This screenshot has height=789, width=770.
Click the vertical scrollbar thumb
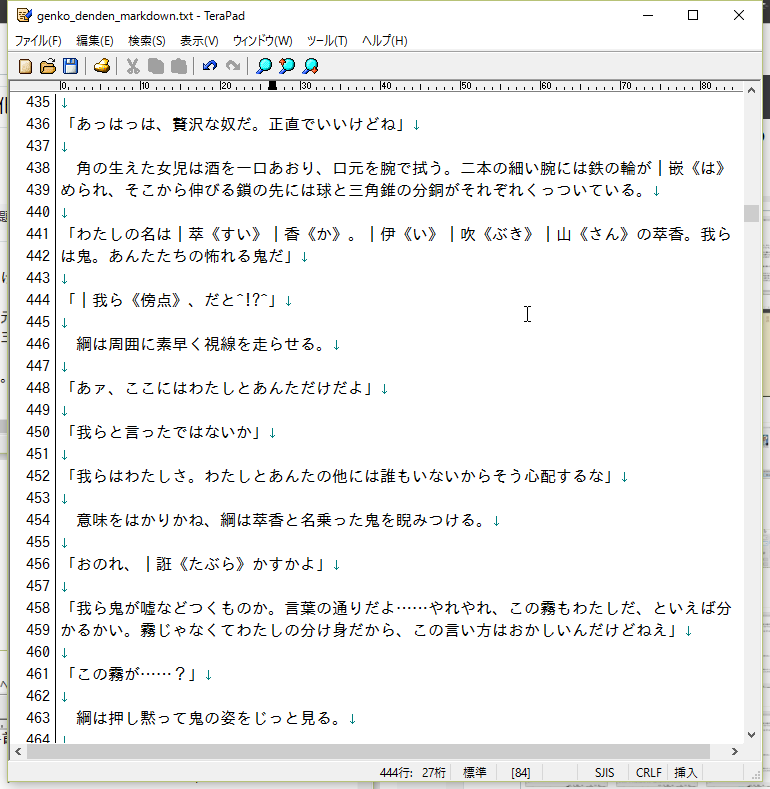pos(751,213)
